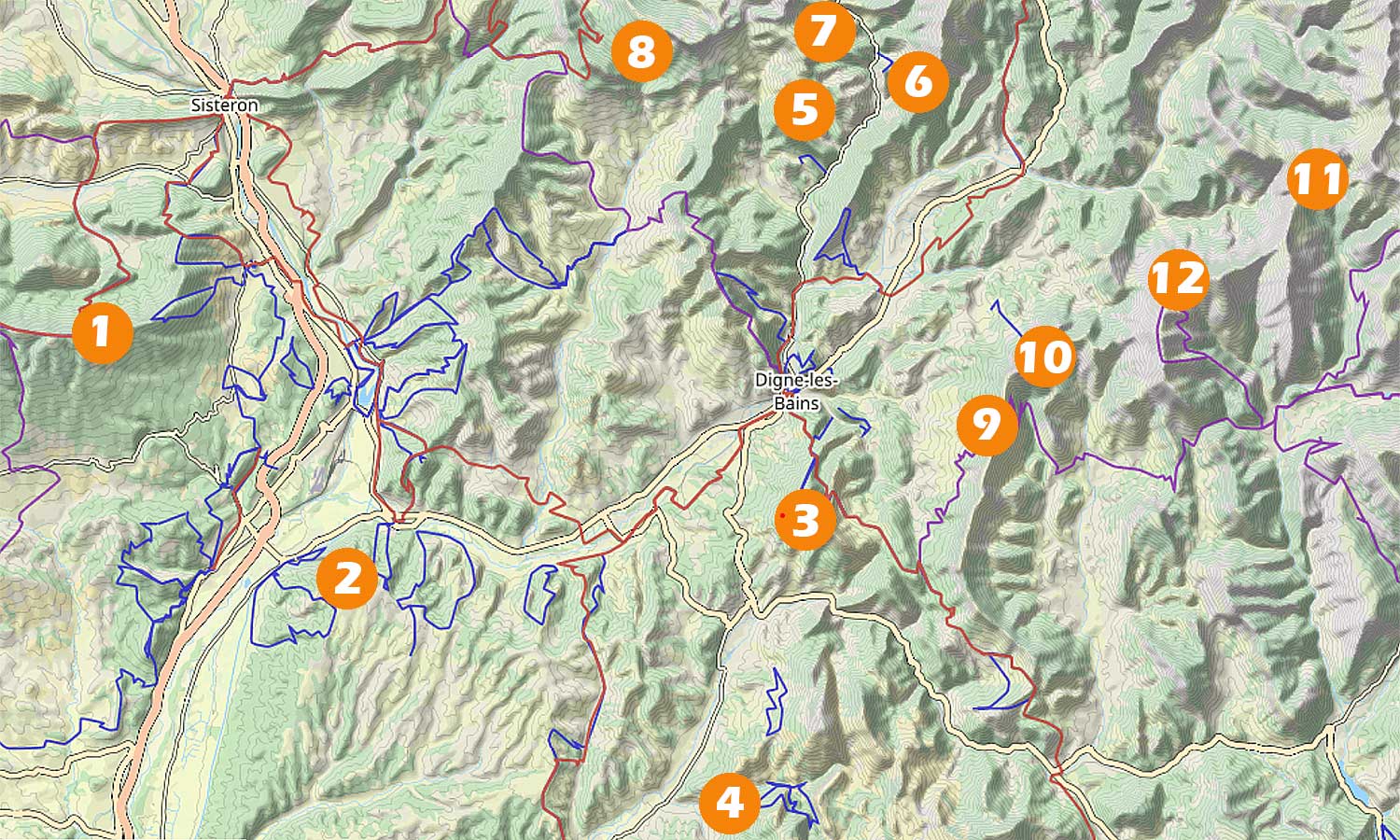The width and height of the screenshot is (1400, 840).
Task: Click the orange marker numbered 7
Action: pyautogui.click(x=824, y=31)
